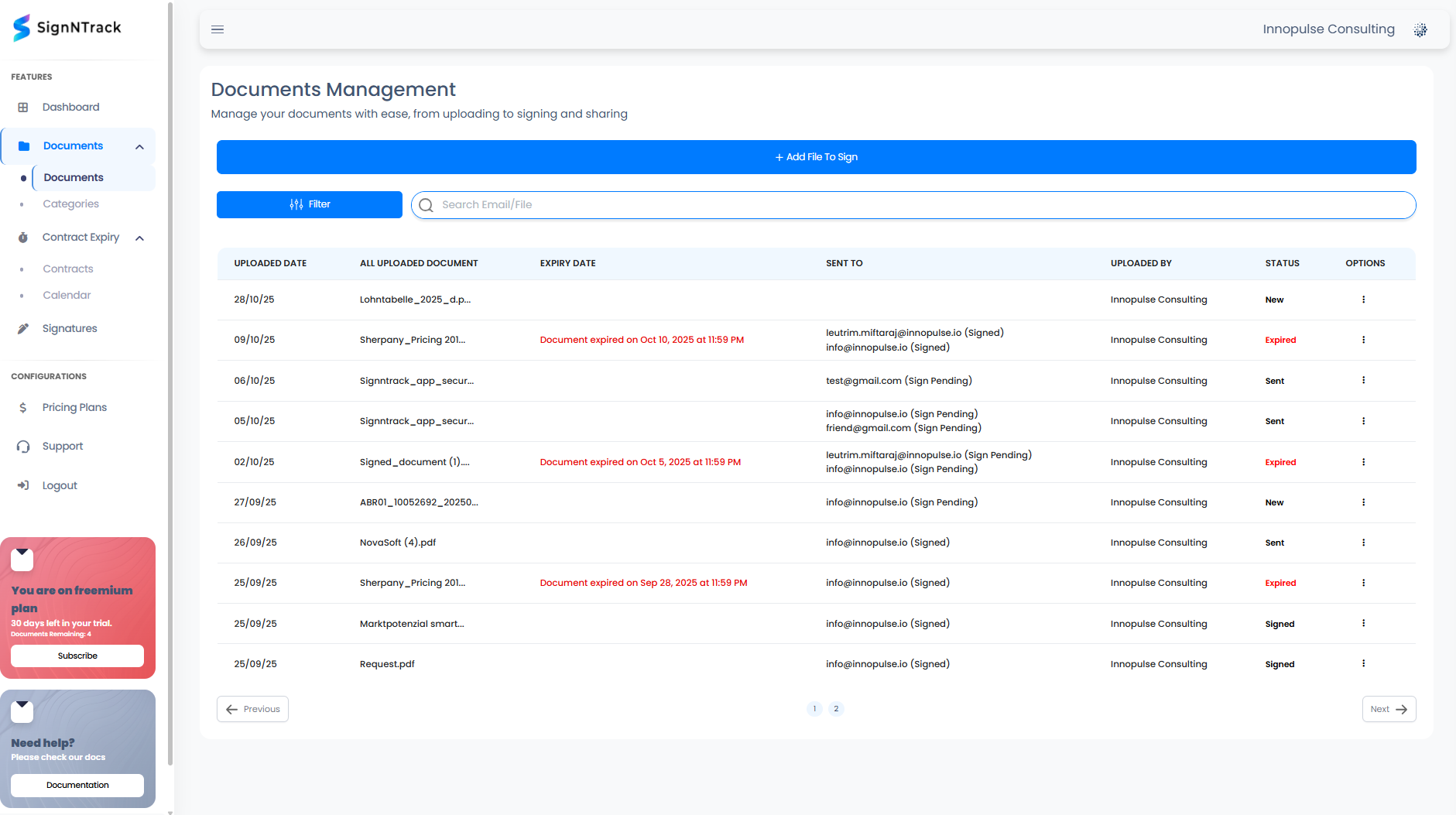This screenshot has height=815, width=1456.
Task: Click the Subscribe button
Action: click(x=77, y=656)
